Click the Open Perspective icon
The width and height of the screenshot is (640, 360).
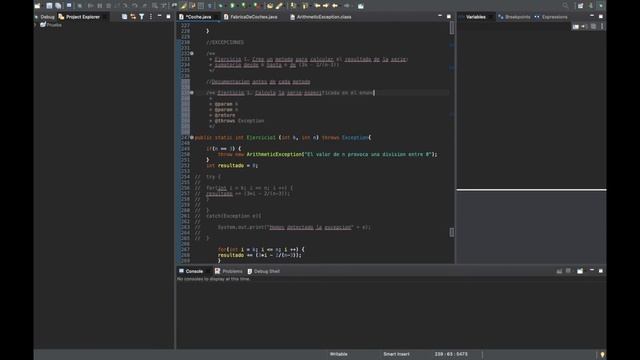point(580,6)
